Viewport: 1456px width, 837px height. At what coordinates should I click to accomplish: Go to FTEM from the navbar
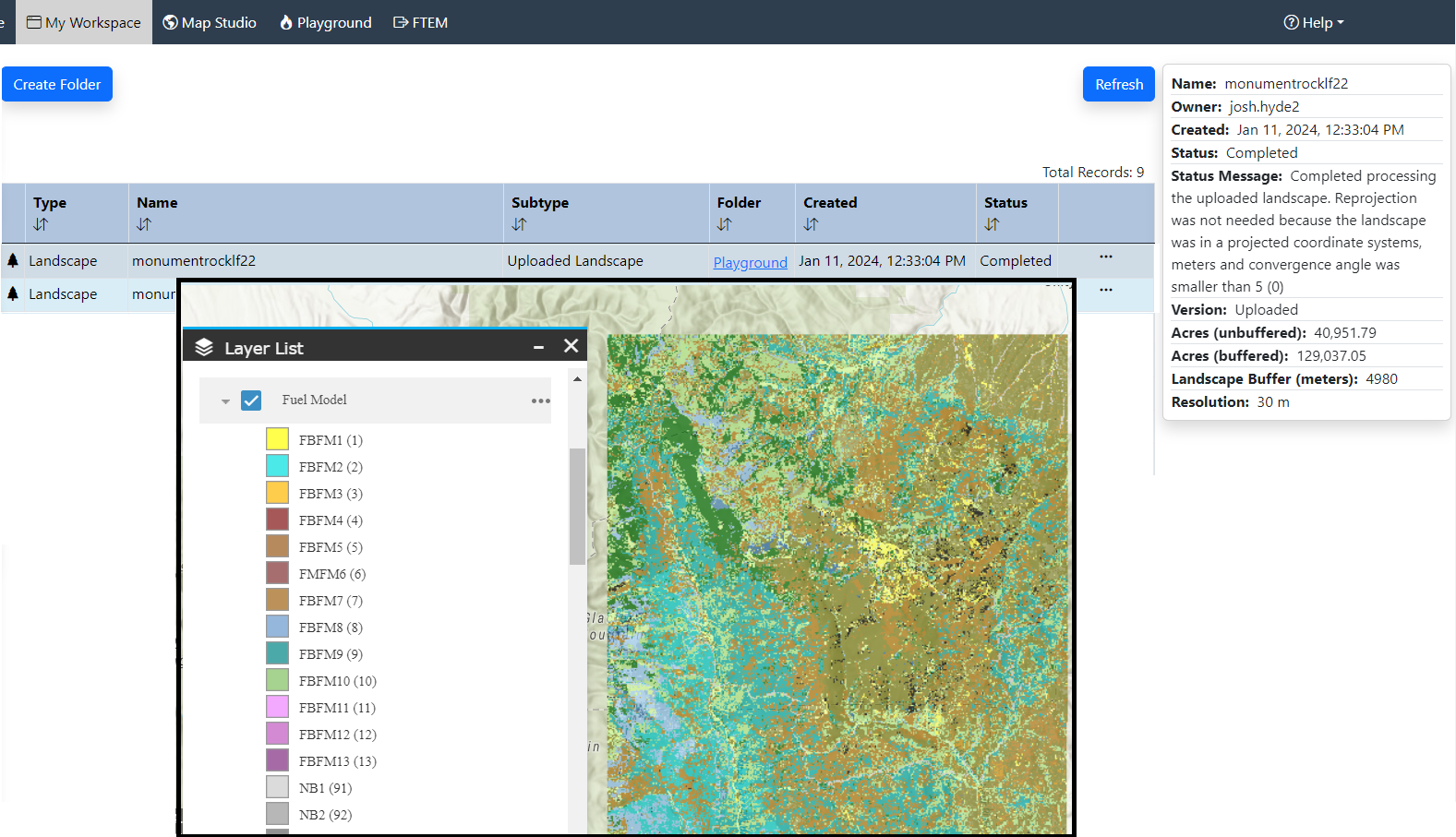pyautogui.click(x=420, y=22)
